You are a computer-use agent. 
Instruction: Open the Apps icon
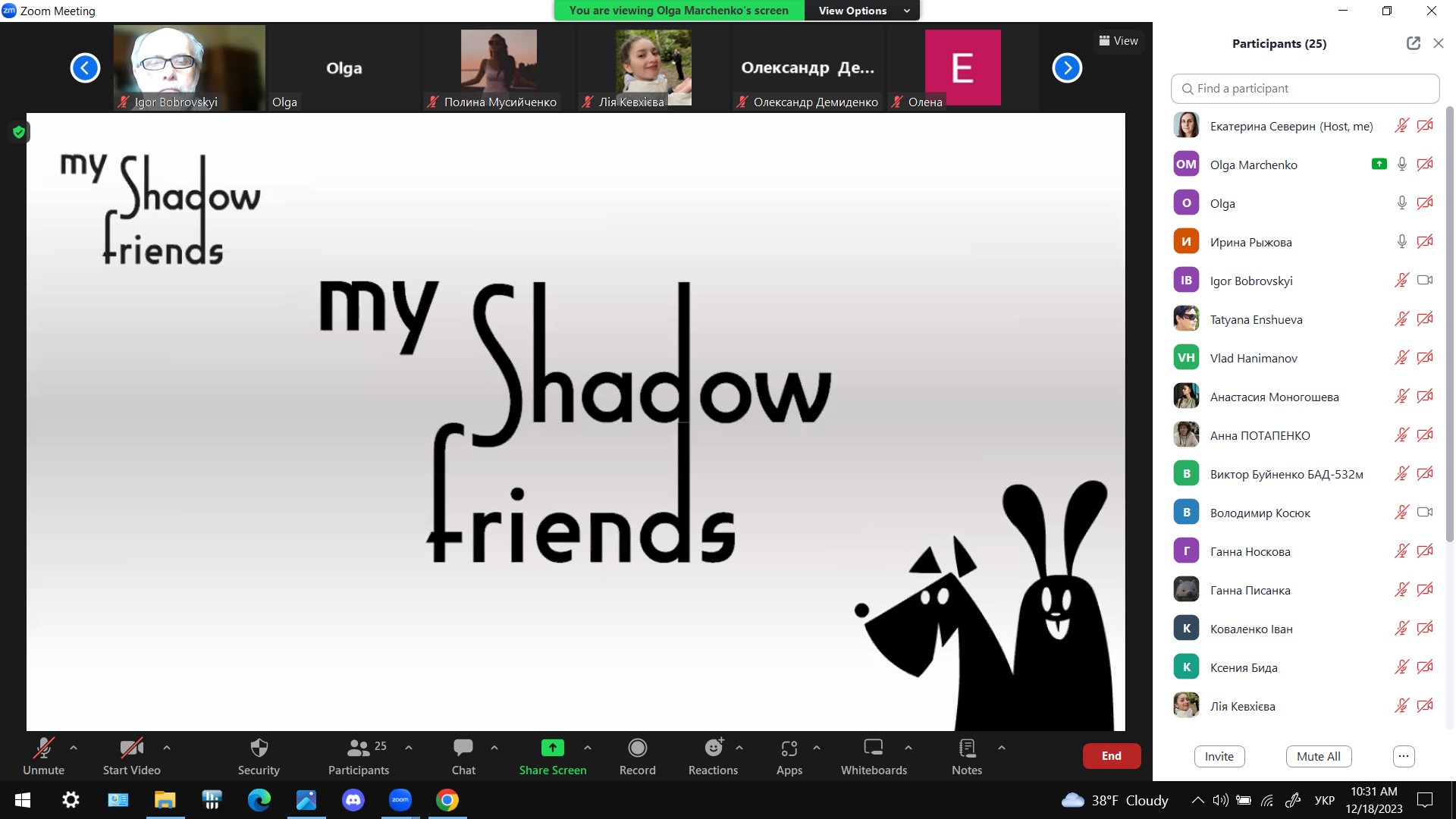click(x=789, y=748)
